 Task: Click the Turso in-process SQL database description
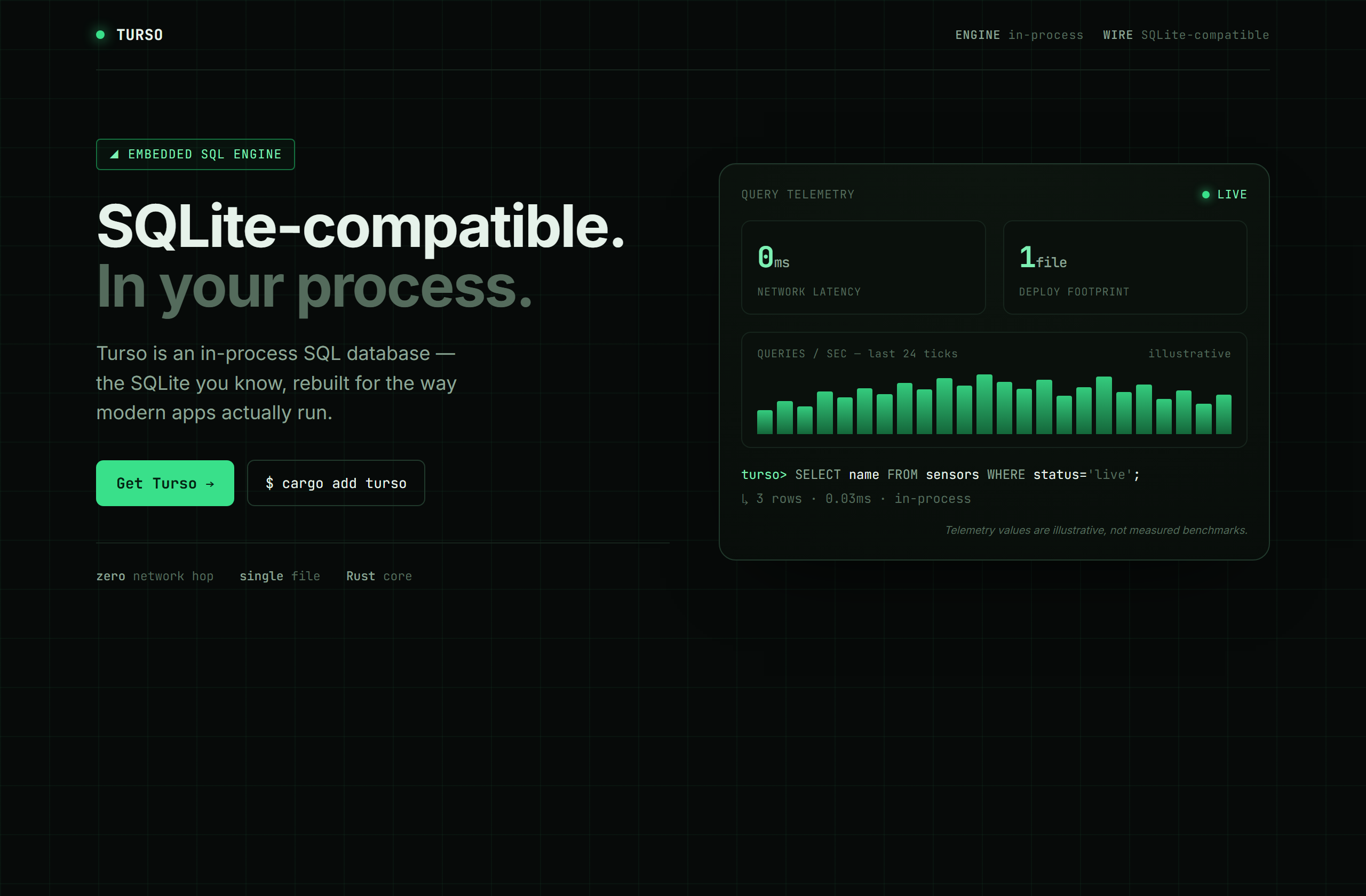pos(276,382)
